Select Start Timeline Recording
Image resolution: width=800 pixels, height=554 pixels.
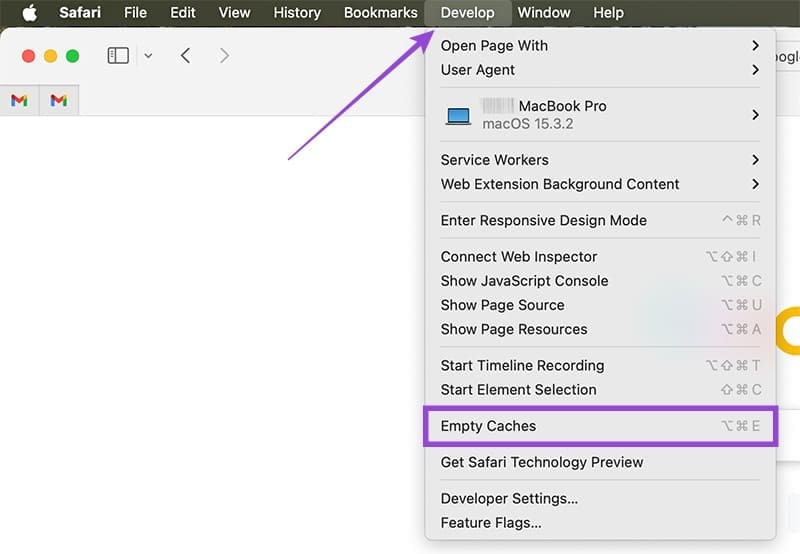pyautogui.click(x=601, y=365)
